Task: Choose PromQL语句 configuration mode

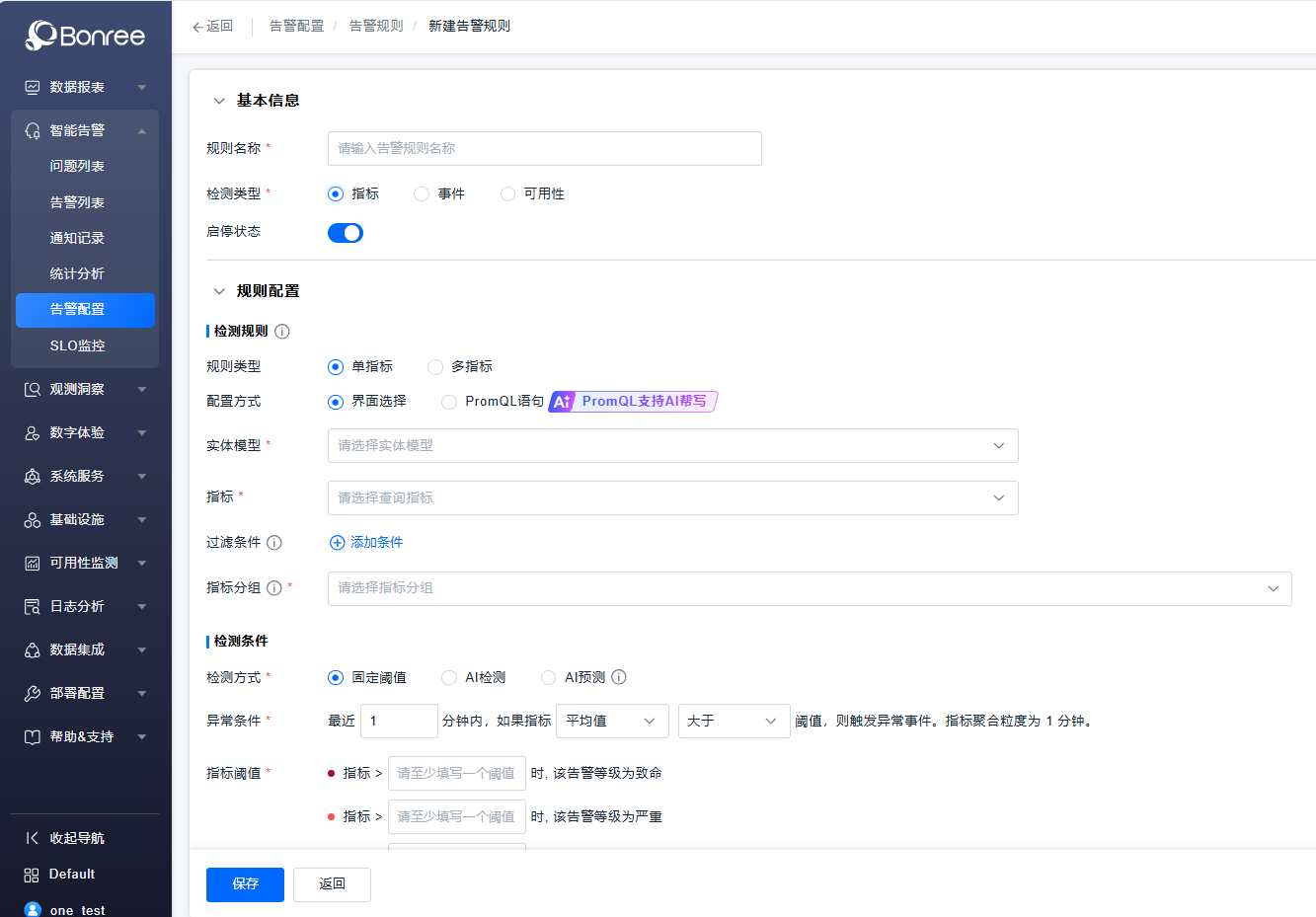Action: tap(449, 402)
